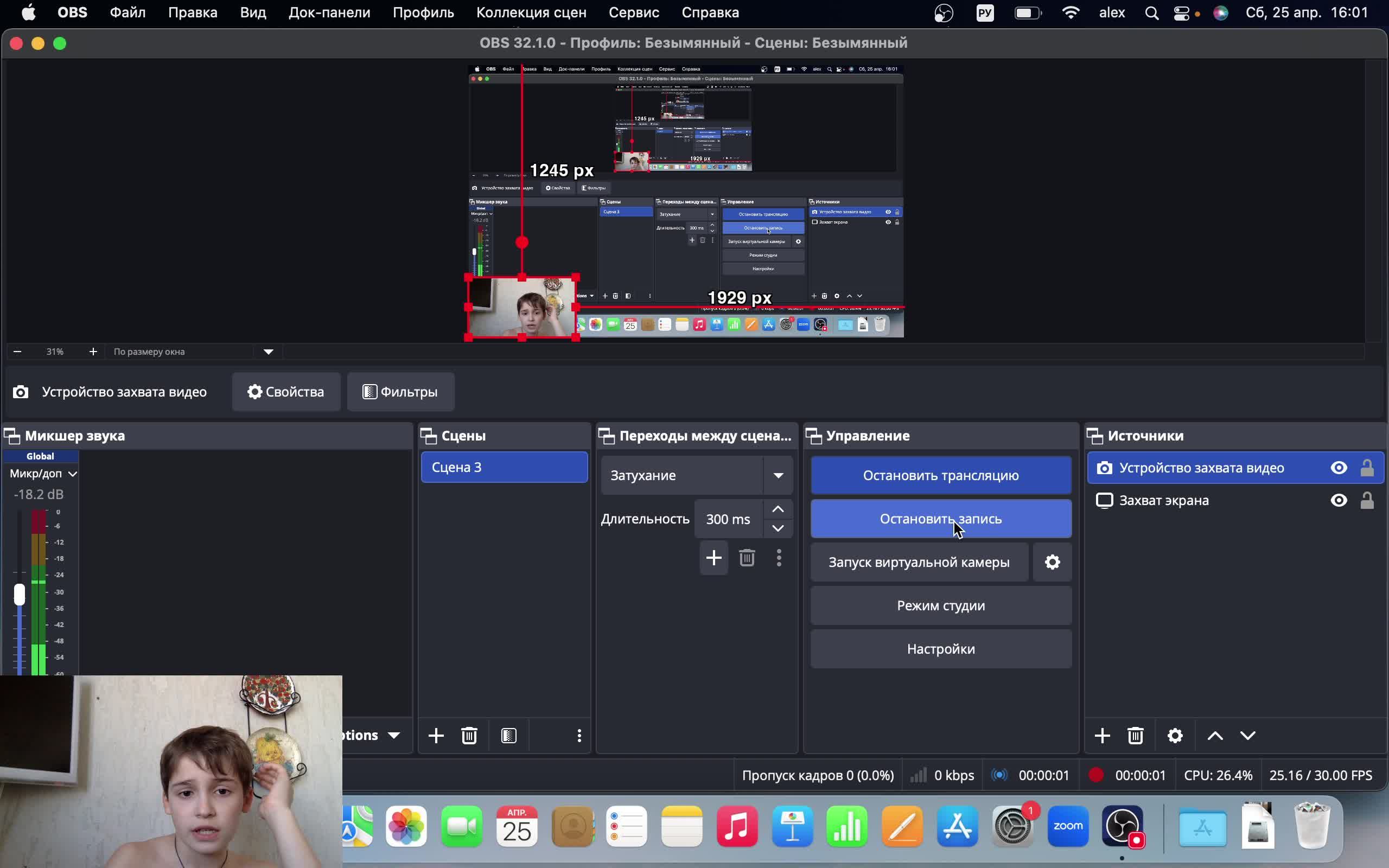Open the Док-панели menu
Screen dimensions: 1389x868
[329, 12]
